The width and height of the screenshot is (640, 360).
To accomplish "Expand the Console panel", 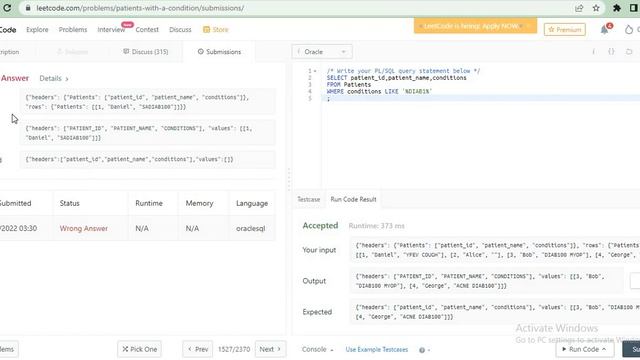I will pyautogui.click(x=318, y=349).
